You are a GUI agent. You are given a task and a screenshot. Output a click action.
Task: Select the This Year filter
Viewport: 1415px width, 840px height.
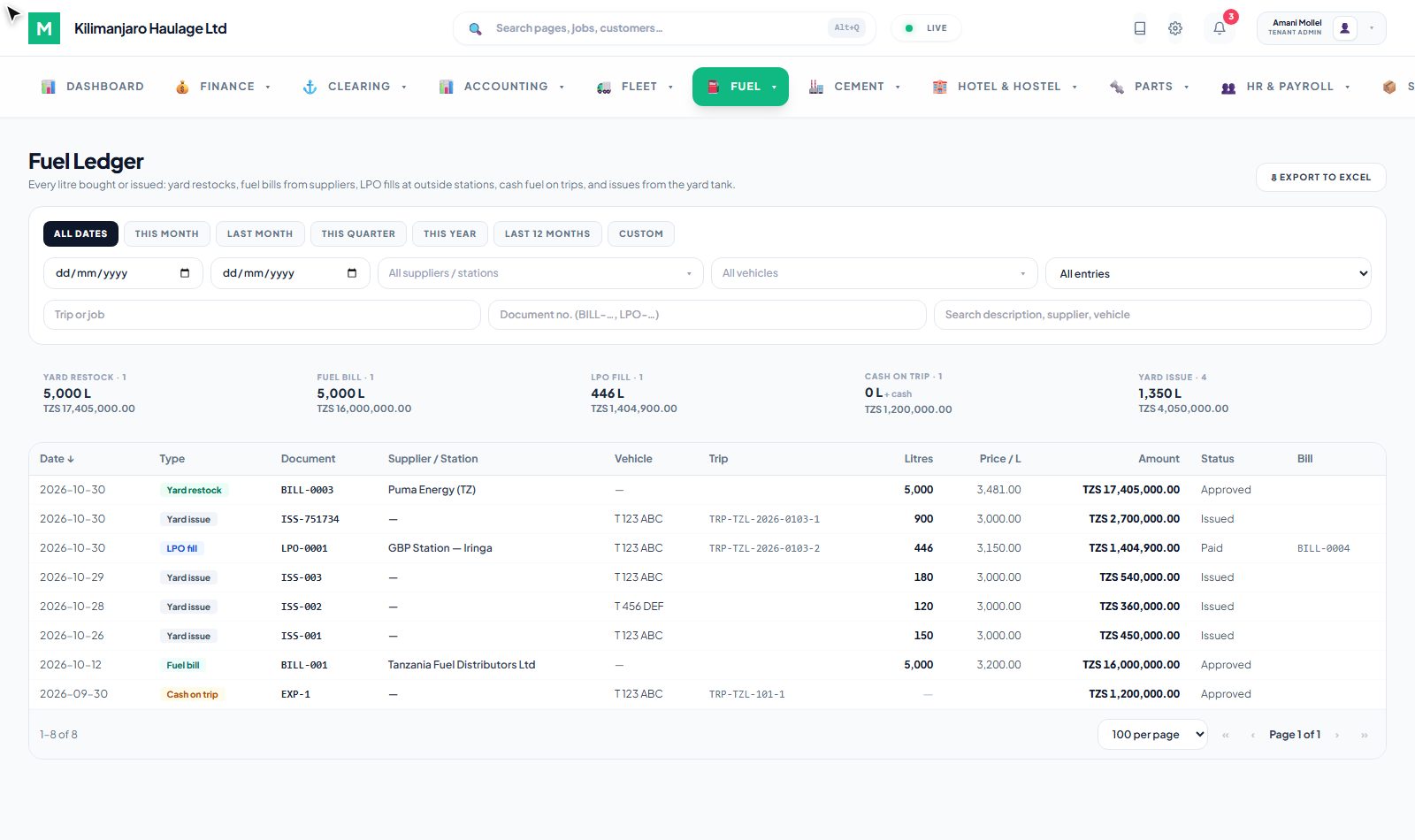coord(450,233)
